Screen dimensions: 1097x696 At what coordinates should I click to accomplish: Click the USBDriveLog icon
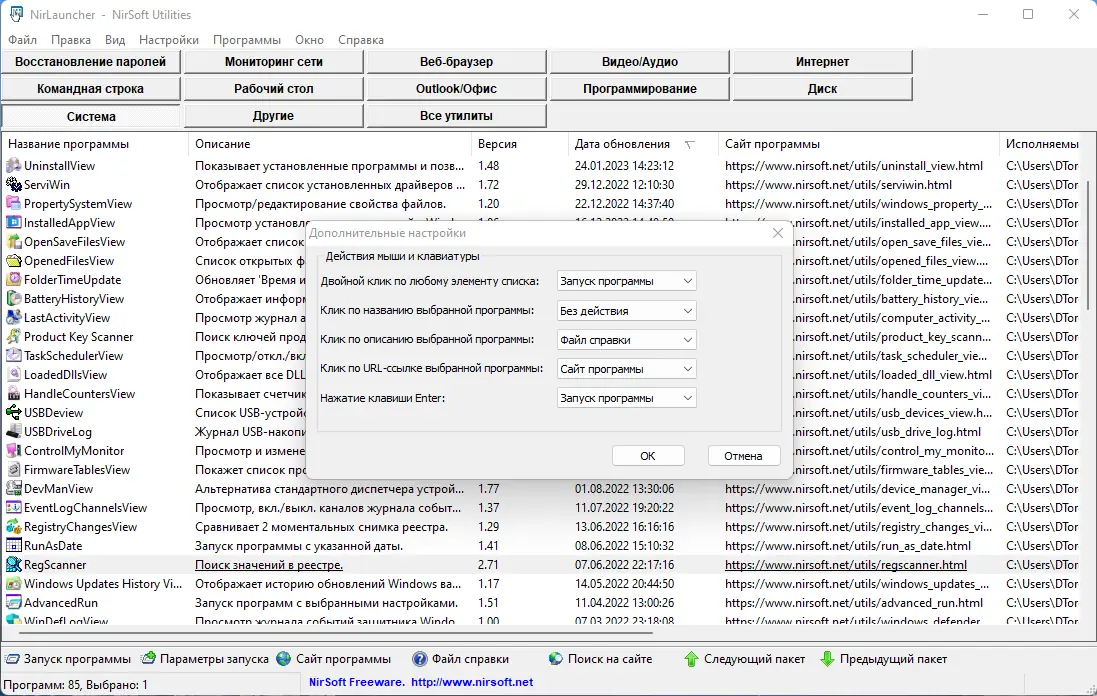click(x=13, y=432)
